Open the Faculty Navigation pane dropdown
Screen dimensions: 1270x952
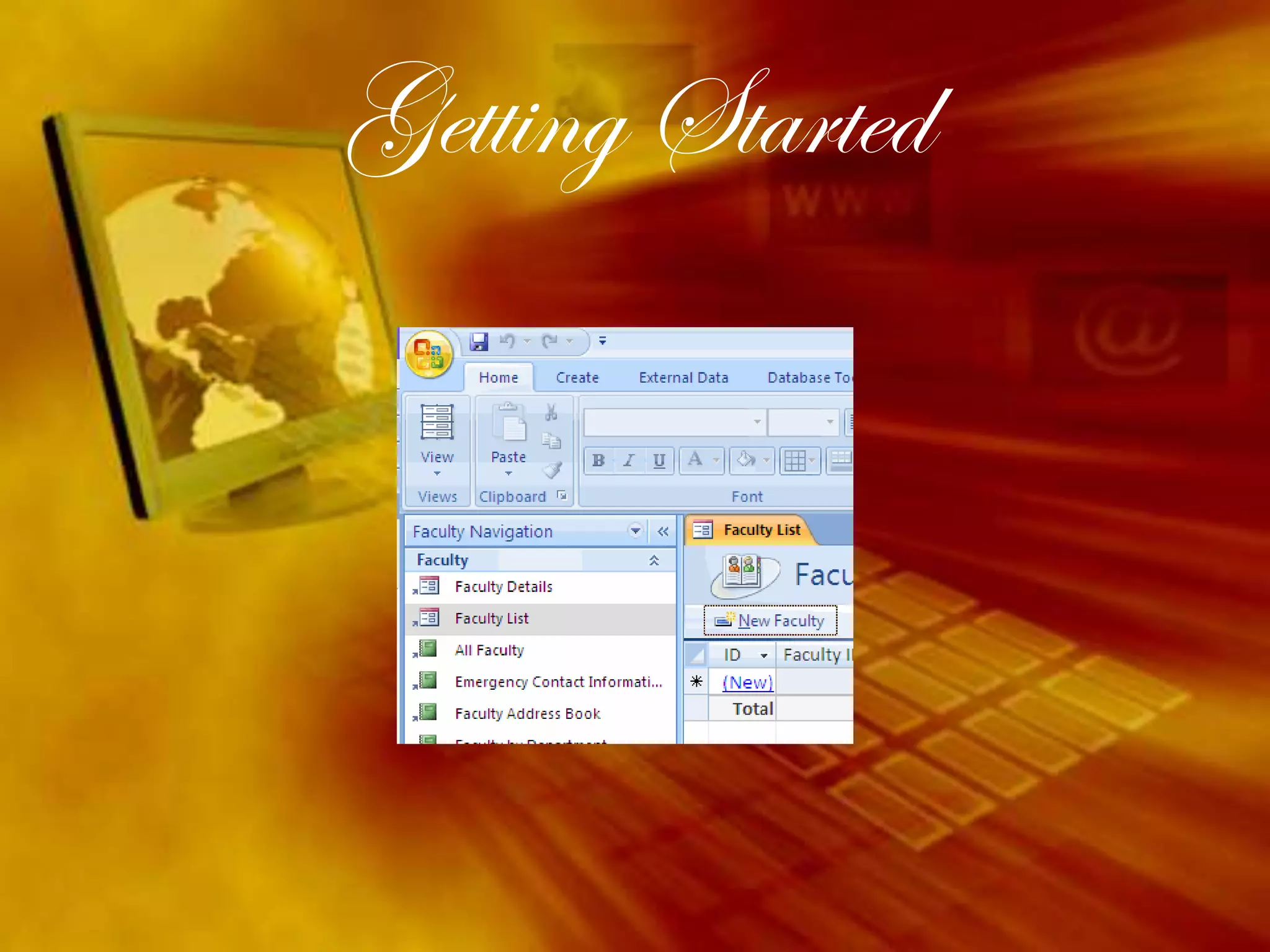coord(635,531)
